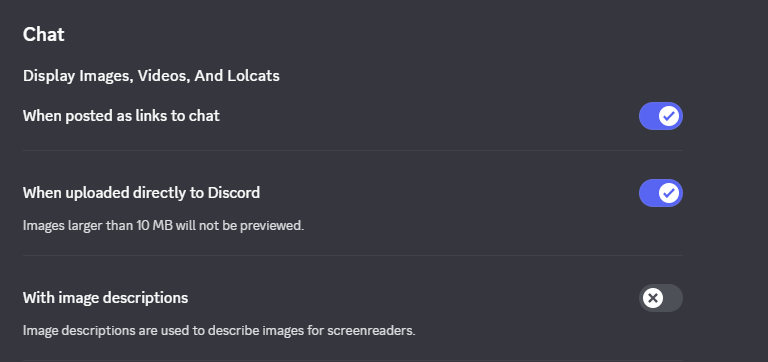The height and width of the screenshot is (362, 768).
Task: Click the checkmark icon in the links-to-chat toggle
Action: coord(669,116)
